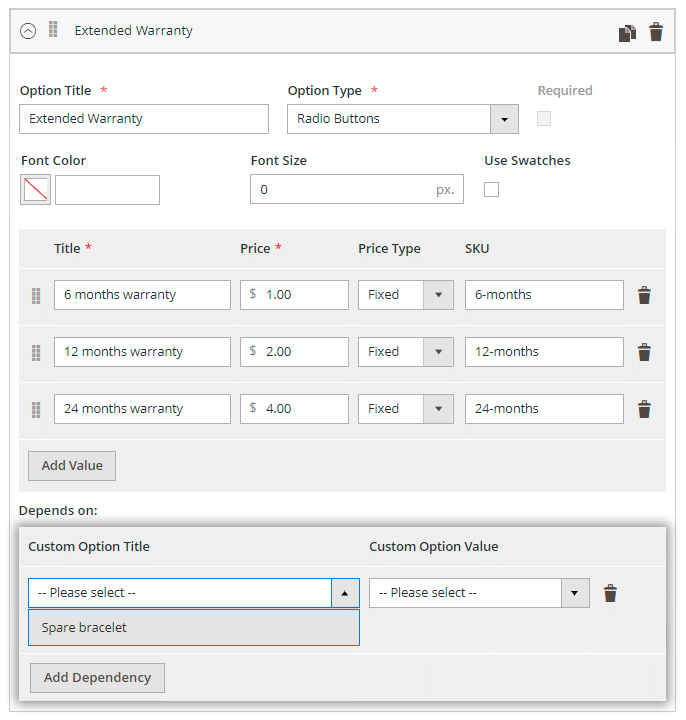Remove the dependency row via trash icon
Viewport: 686px width, 720px height.
tap(610, 593)
